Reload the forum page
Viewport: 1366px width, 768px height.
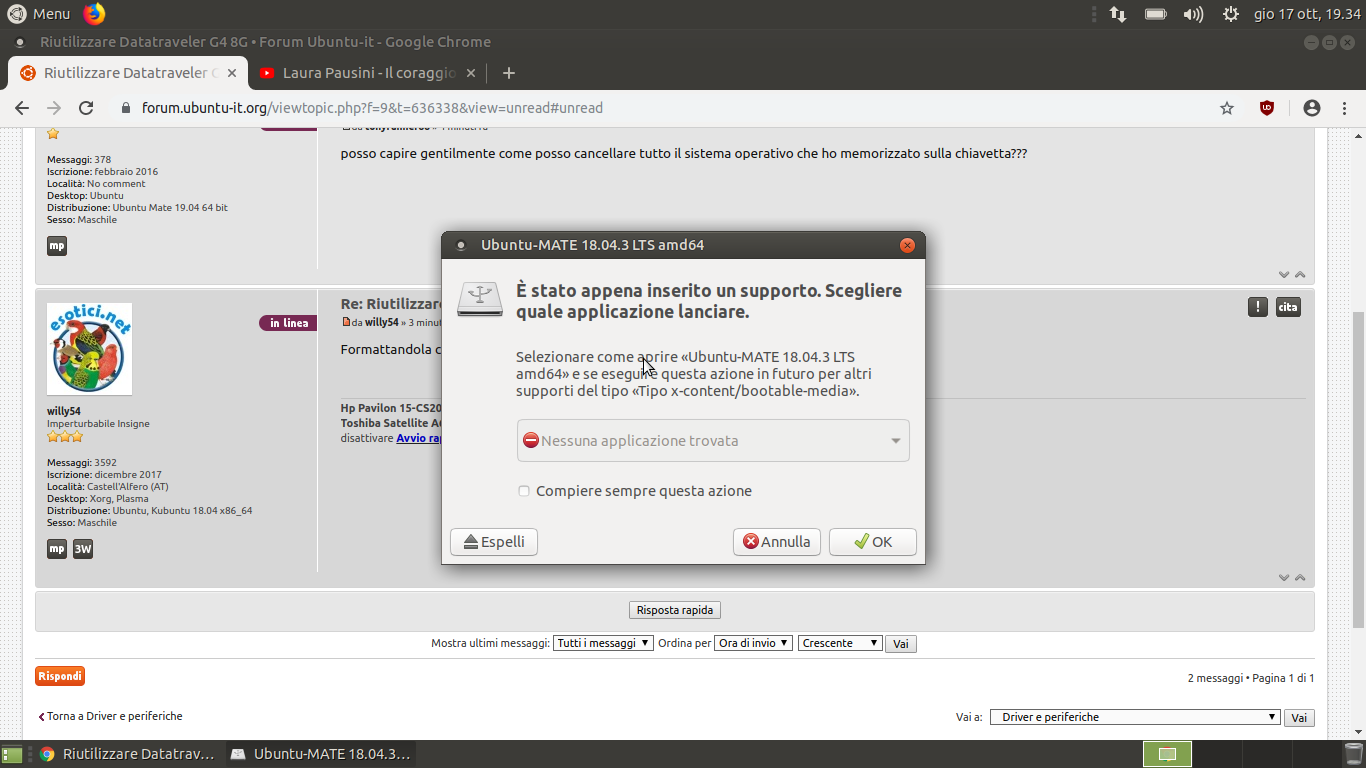click(x=86, y=108)
